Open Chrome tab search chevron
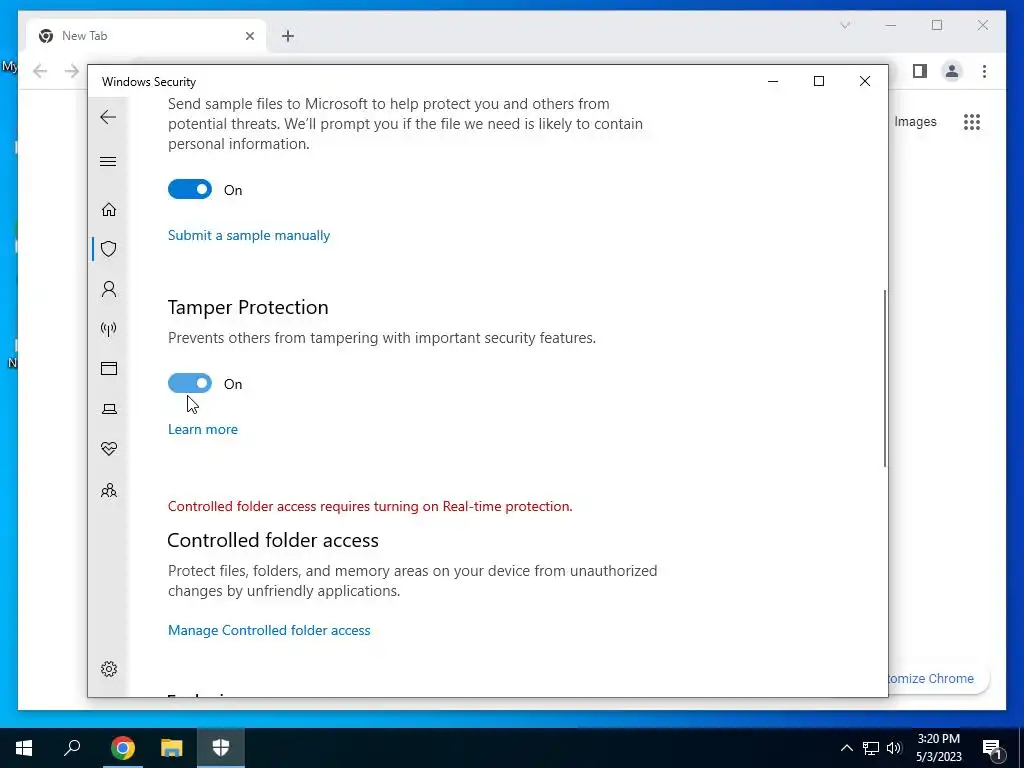Viewport: 1024px width, 768px height. coord(845,25)
